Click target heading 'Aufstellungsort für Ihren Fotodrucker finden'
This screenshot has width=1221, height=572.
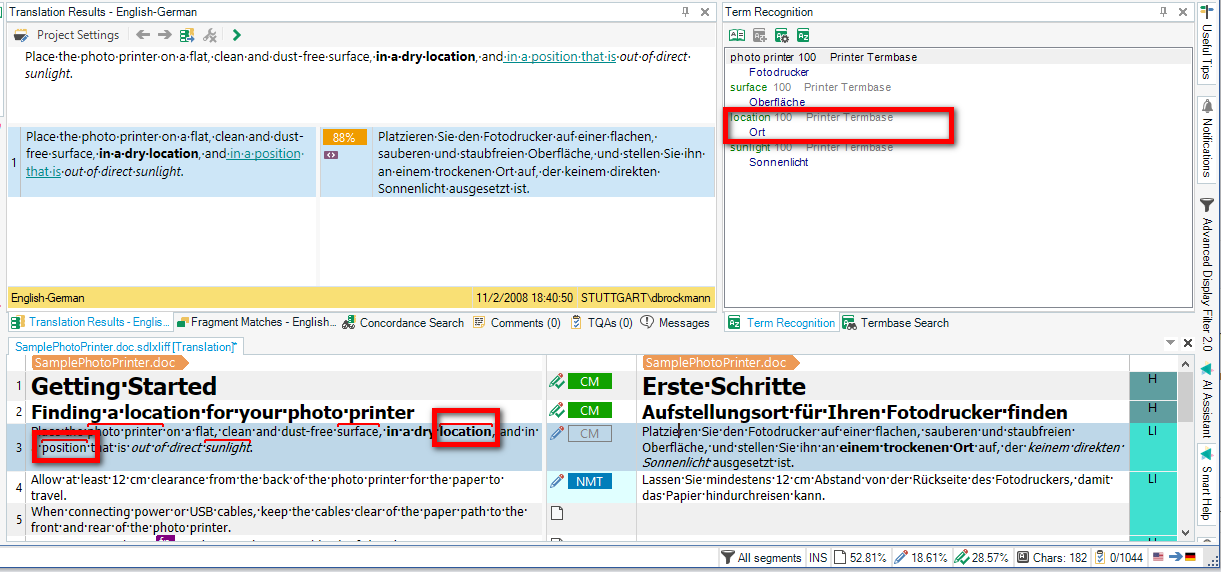click(x=854, y=412)
